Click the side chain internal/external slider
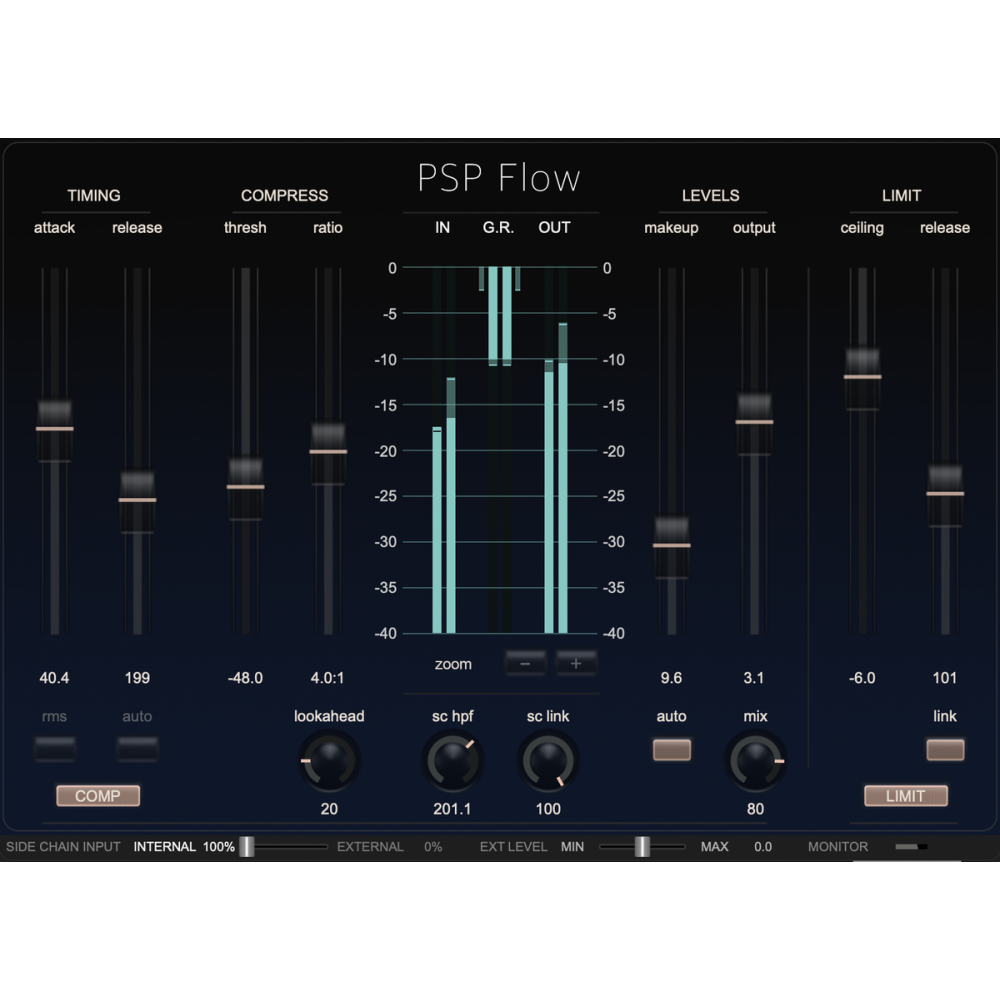The width and height of the screenshot is (1000, 1000). tap(247, 847)
